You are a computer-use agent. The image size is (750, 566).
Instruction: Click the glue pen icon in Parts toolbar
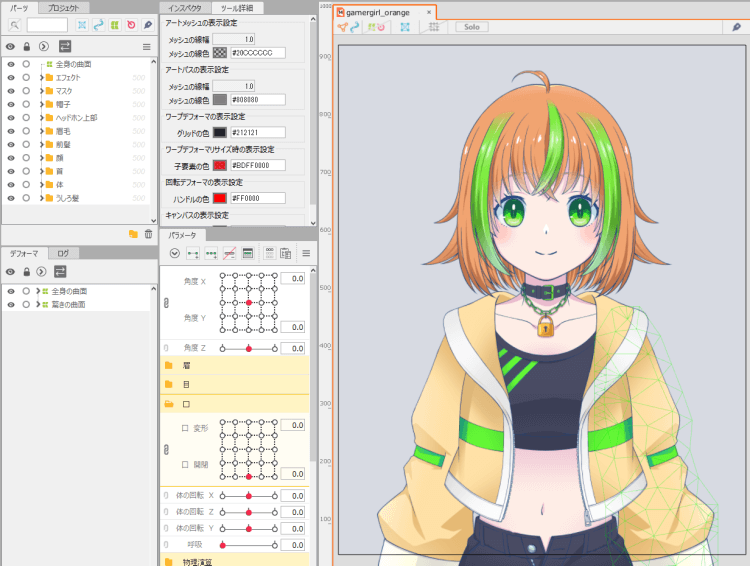pyautogui.click(x=148, y=25)
